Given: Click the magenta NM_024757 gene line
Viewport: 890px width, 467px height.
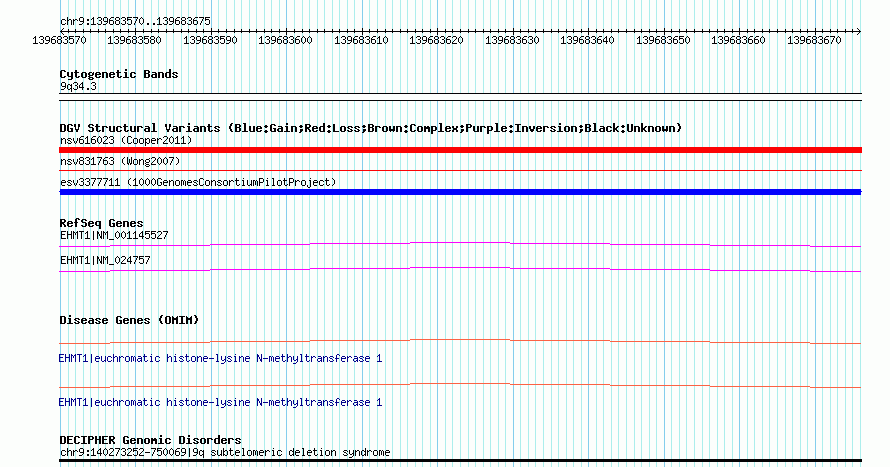Looking at the screenshot, I should pyautogui.click(x=460, y=270).
